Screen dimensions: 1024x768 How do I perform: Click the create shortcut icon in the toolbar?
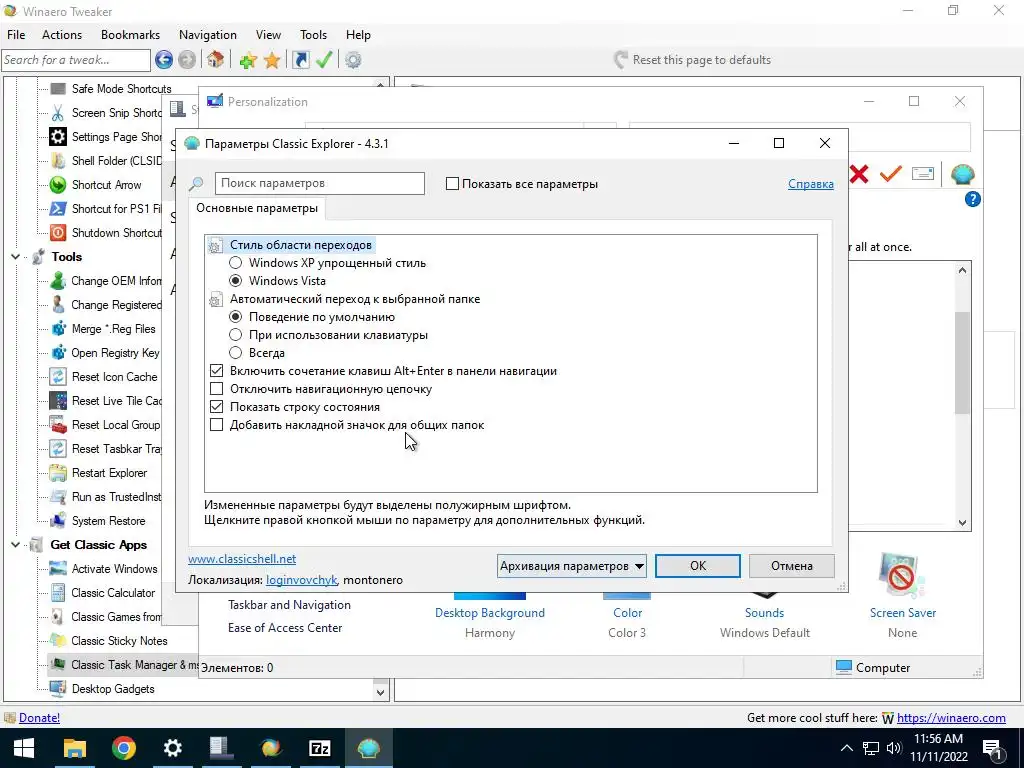click(300, 60)
